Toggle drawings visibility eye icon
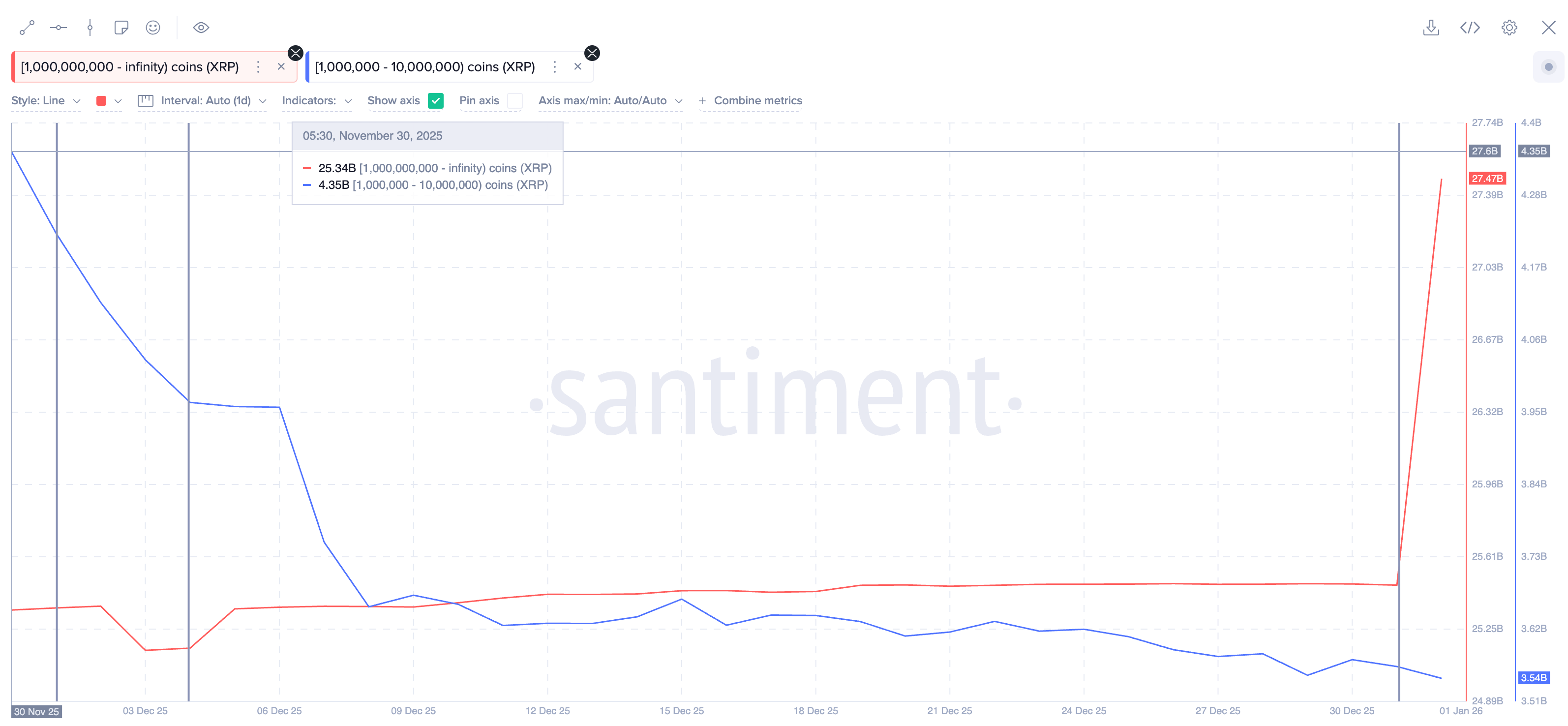Screen dimensions: 1568x726 pyautogui.click(x=201, y=28)
